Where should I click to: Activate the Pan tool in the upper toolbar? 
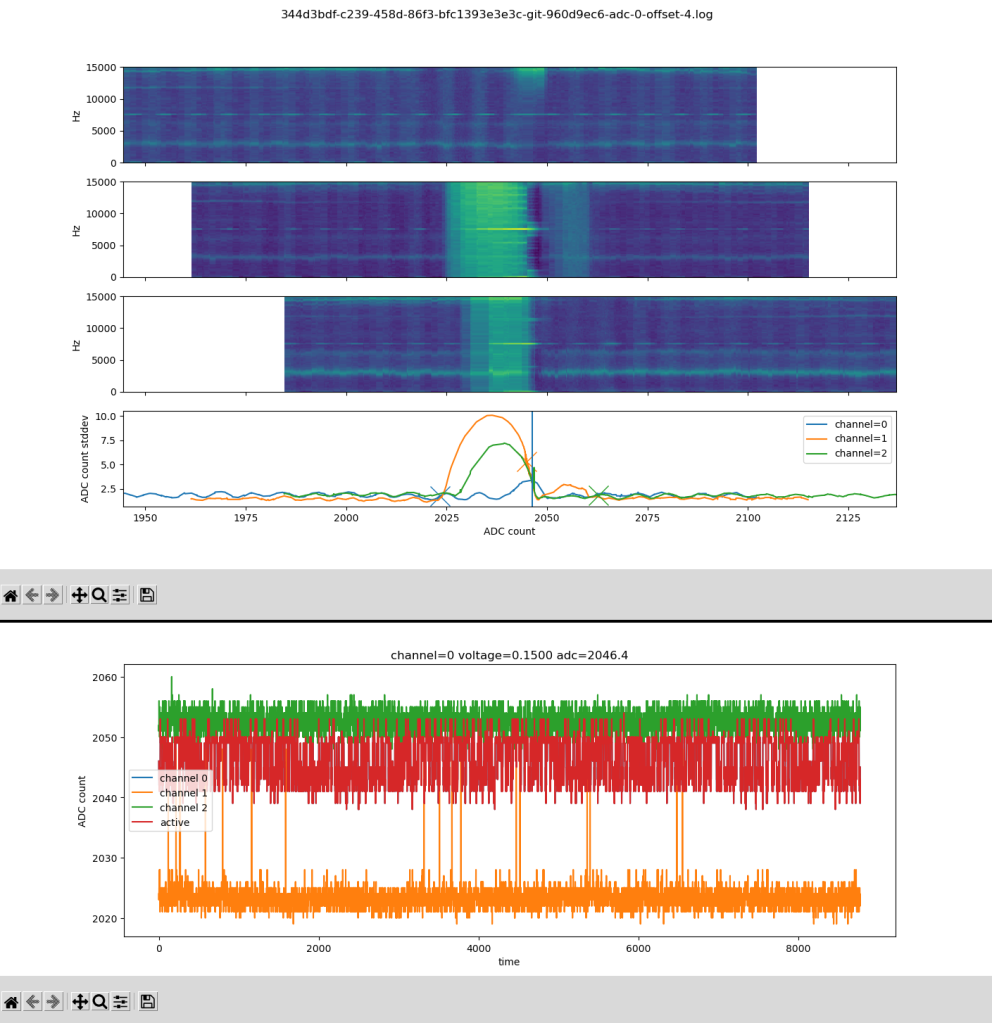coord(79,595)
